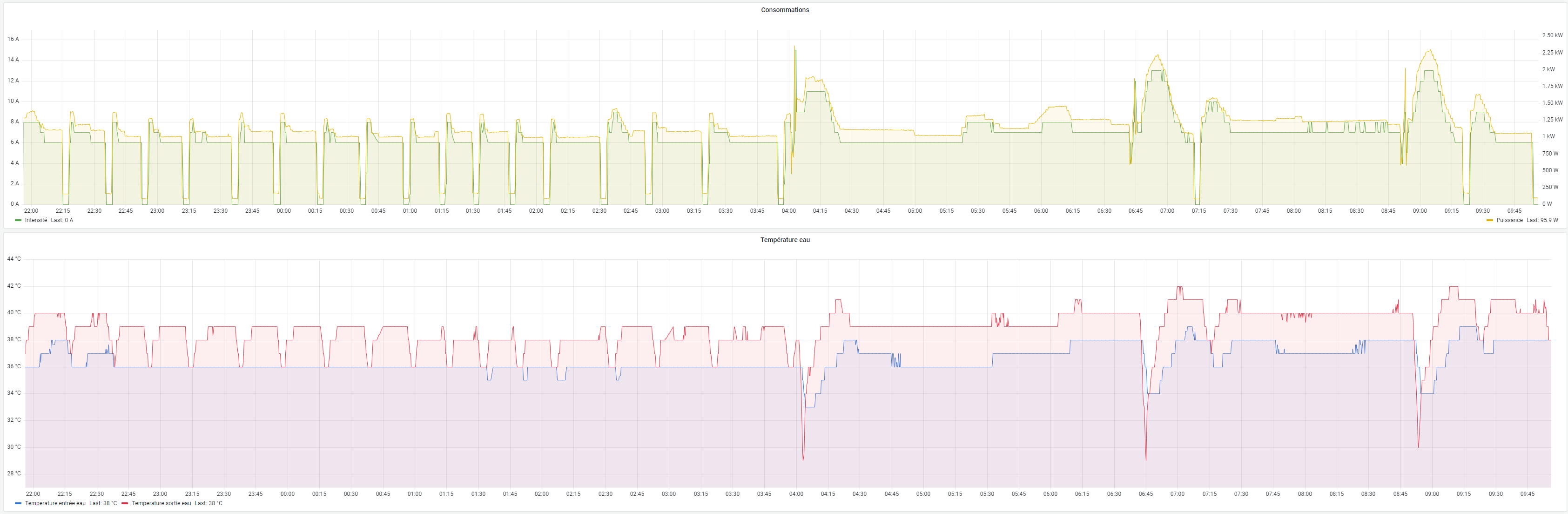
Task: Open the Température eau panel title menu
Action: (x=785, y=240)
